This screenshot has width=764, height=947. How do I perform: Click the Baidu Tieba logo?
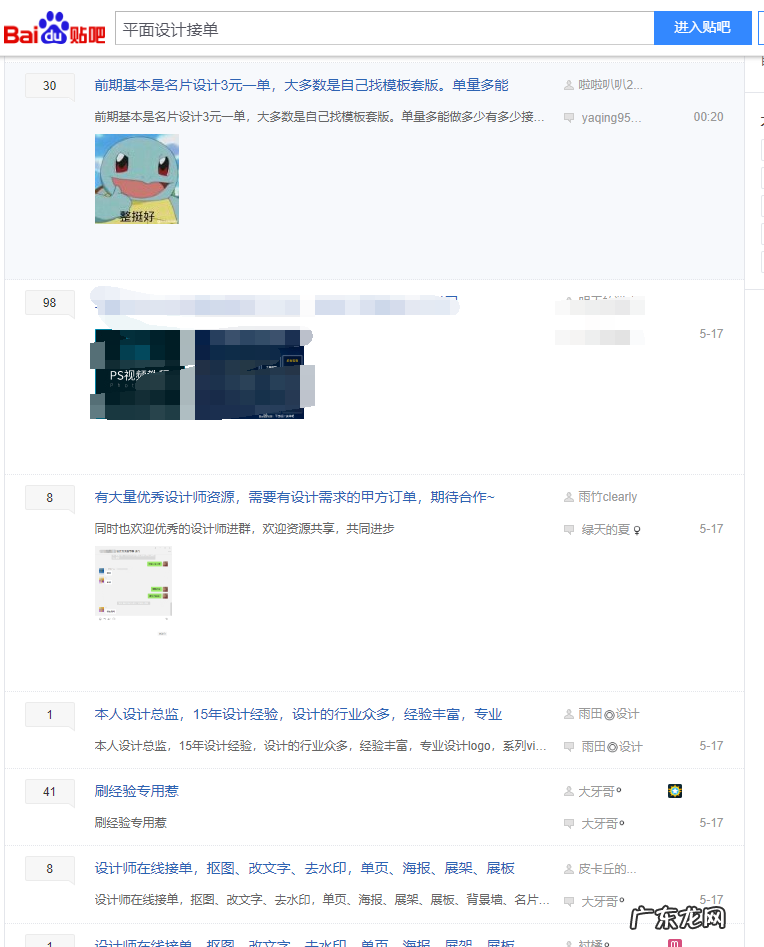pyautogui.click(x=54, y=28)
